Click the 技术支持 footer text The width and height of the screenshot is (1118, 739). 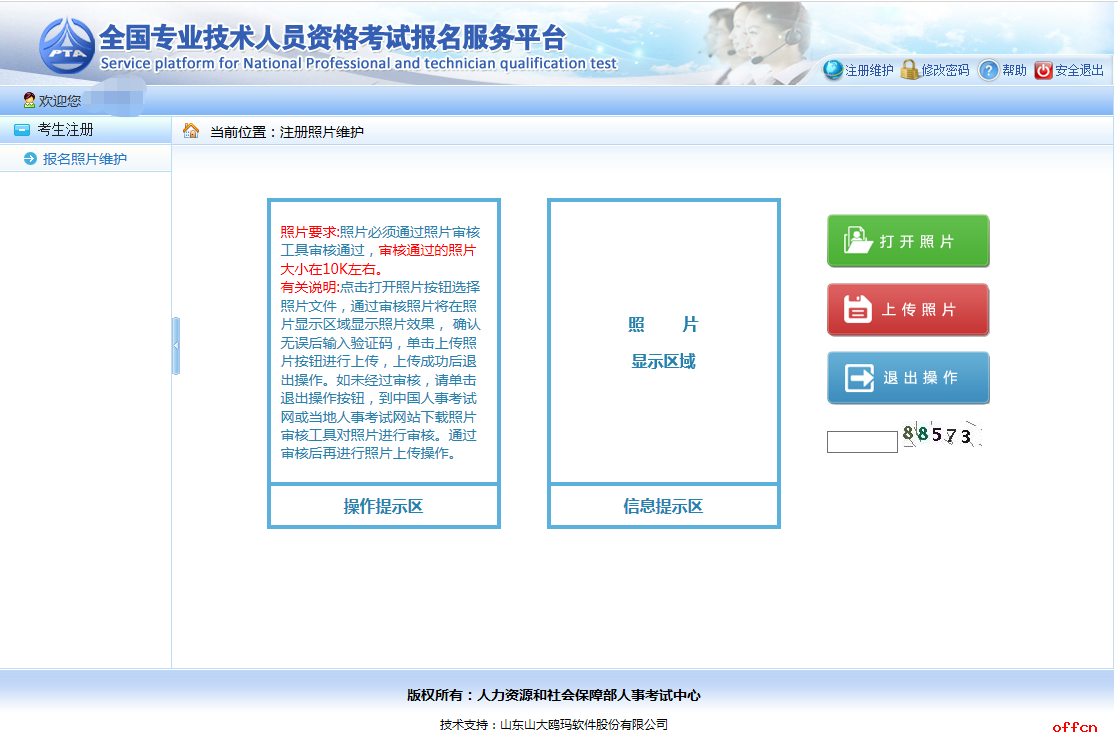coord(554,725)
